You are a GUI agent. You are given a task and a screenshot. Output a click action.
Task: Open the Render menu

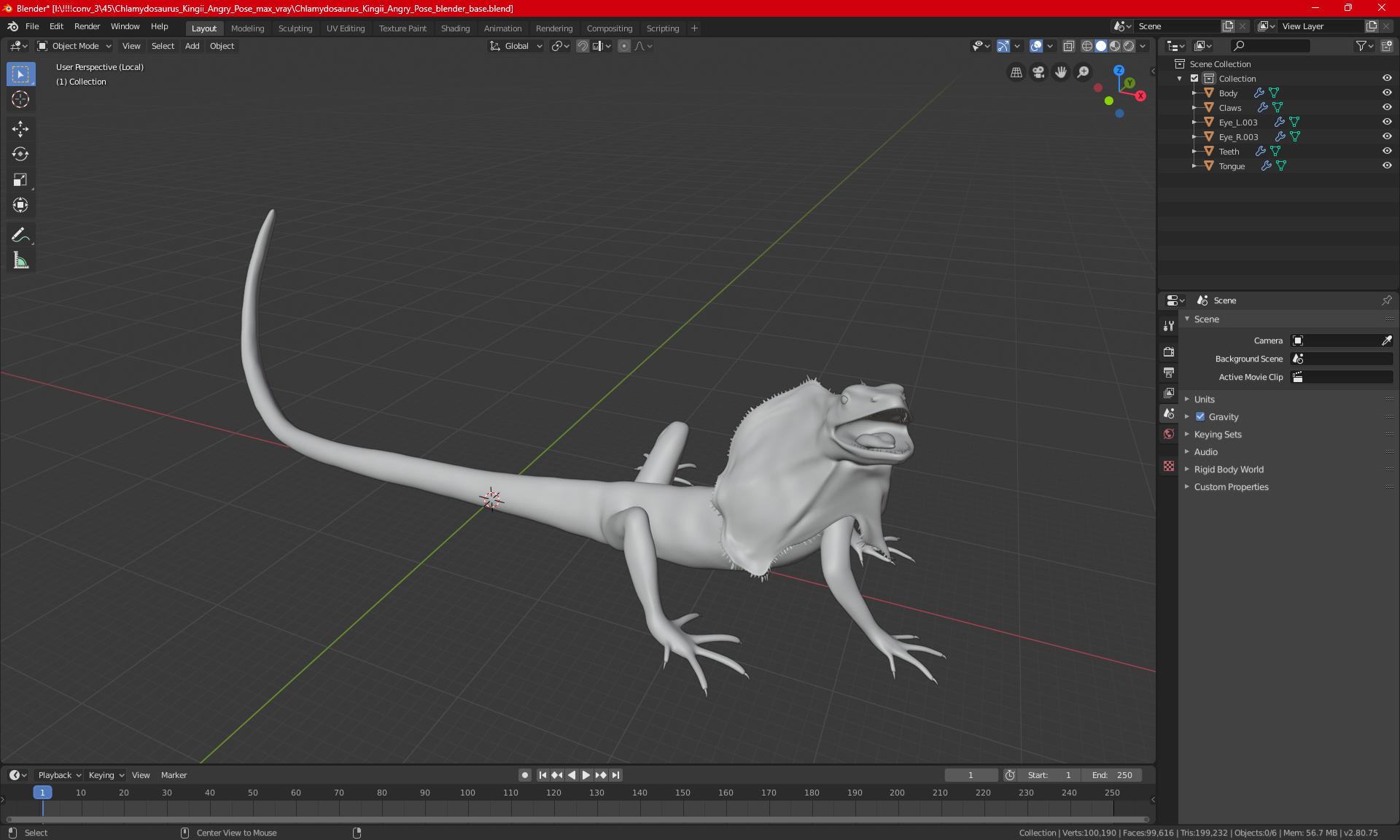(x=87, y=26)
